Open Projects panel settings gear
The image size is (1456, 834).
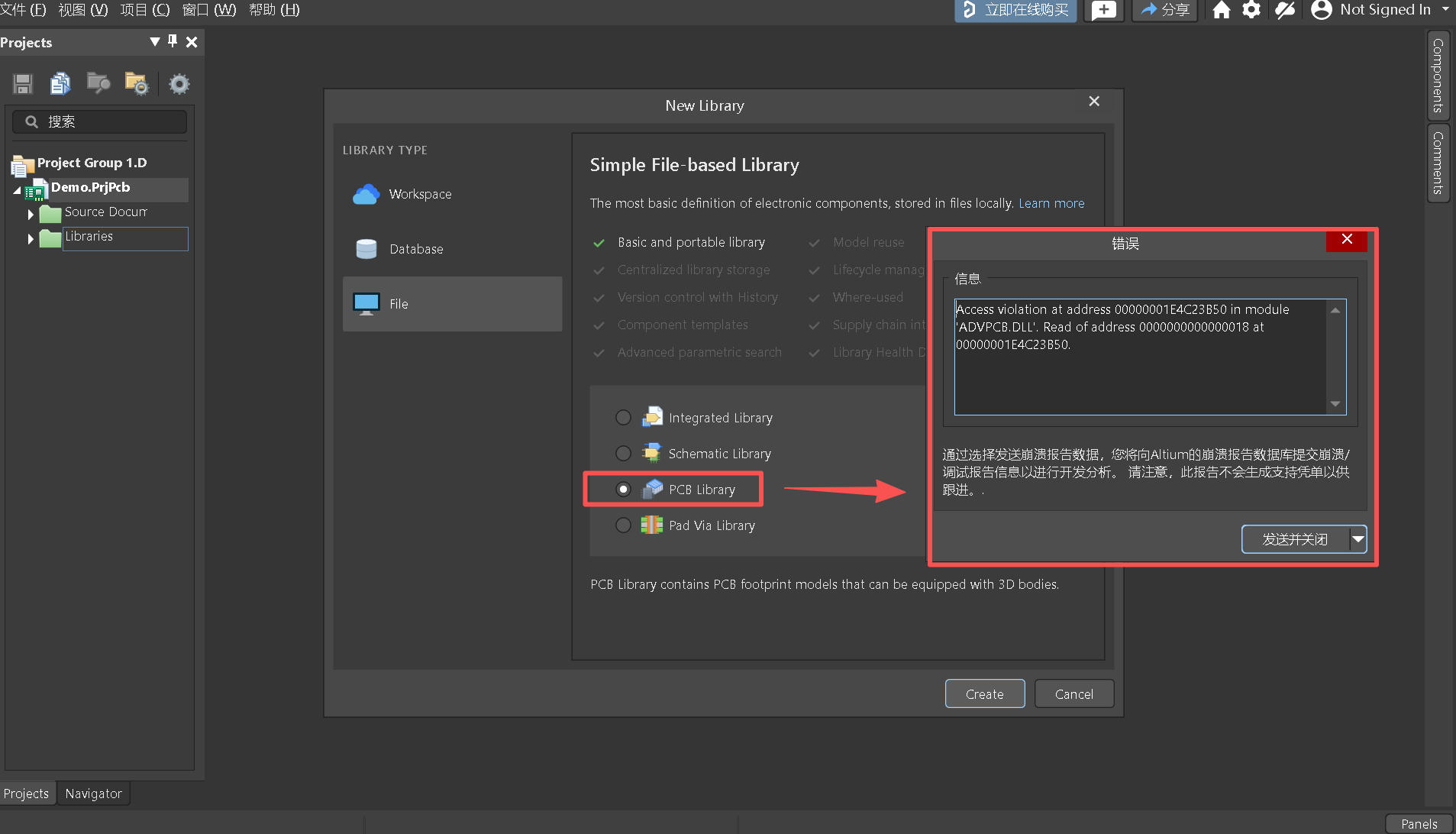click(179, 83)
